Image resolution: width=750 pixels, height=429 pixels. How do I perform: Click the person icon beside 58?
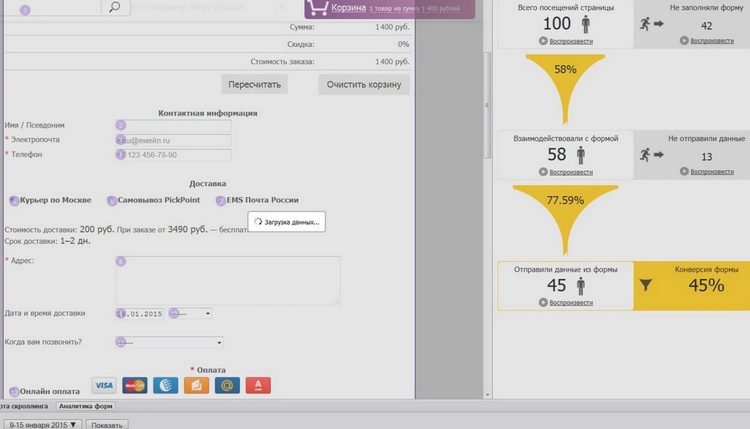(581, 155)
